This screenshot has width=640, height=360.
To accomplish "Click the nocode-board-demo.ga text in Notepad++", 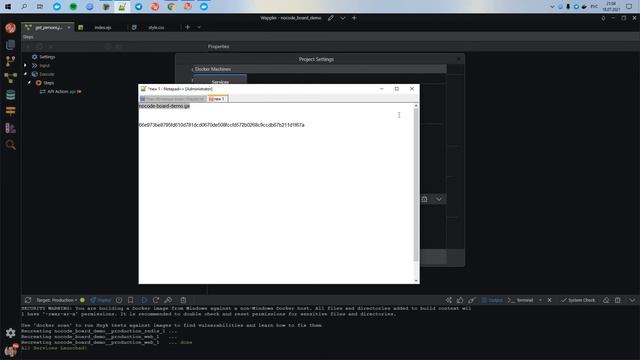I will tap(164, 106).
